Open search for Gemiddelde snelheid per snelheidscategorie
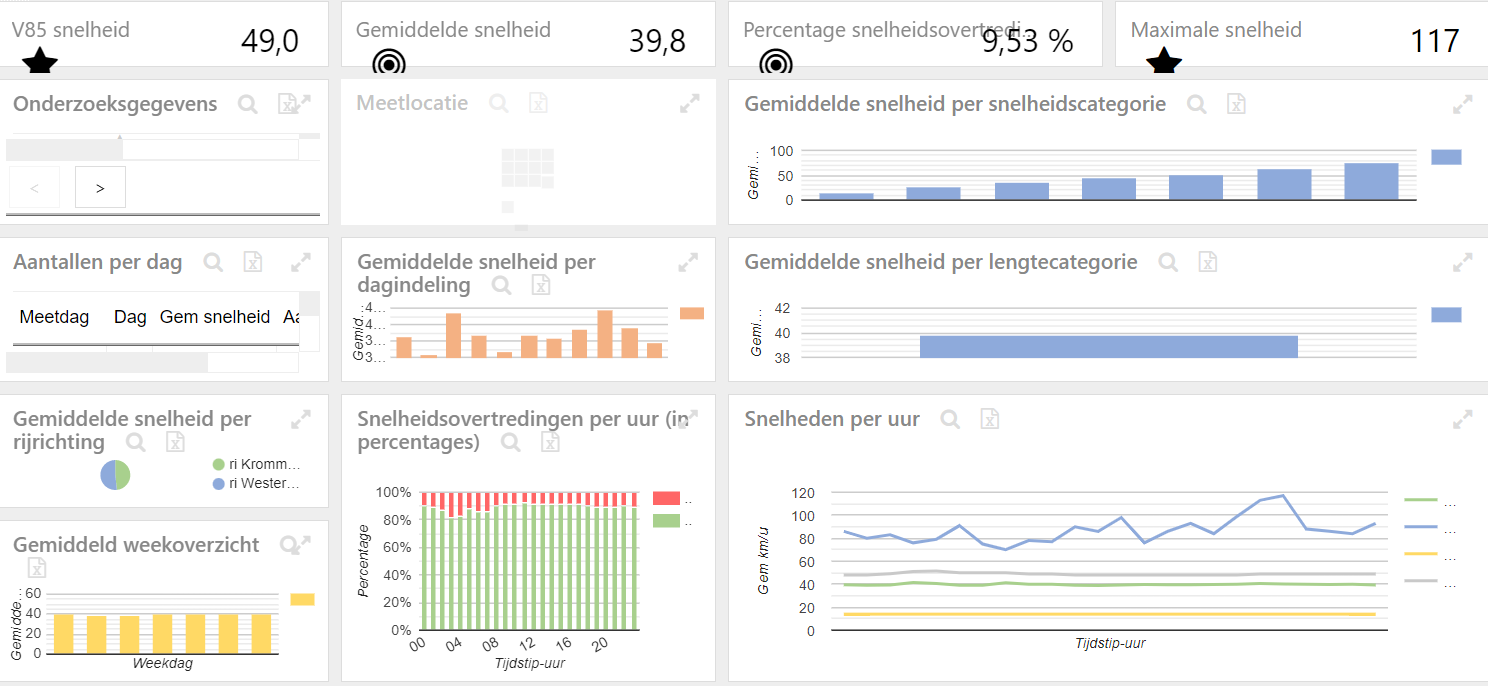This screenshot has height=686, width=1488. coord(1197,104)
